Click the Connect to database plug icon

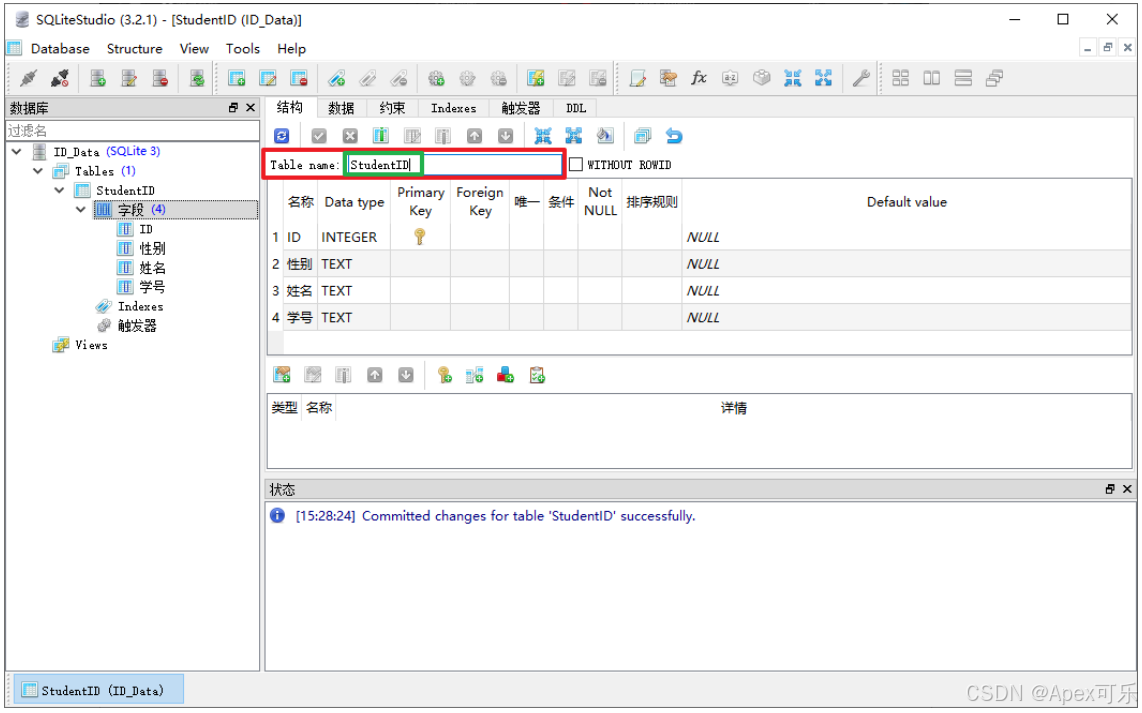pyautogui.click(x=29, y=78)
